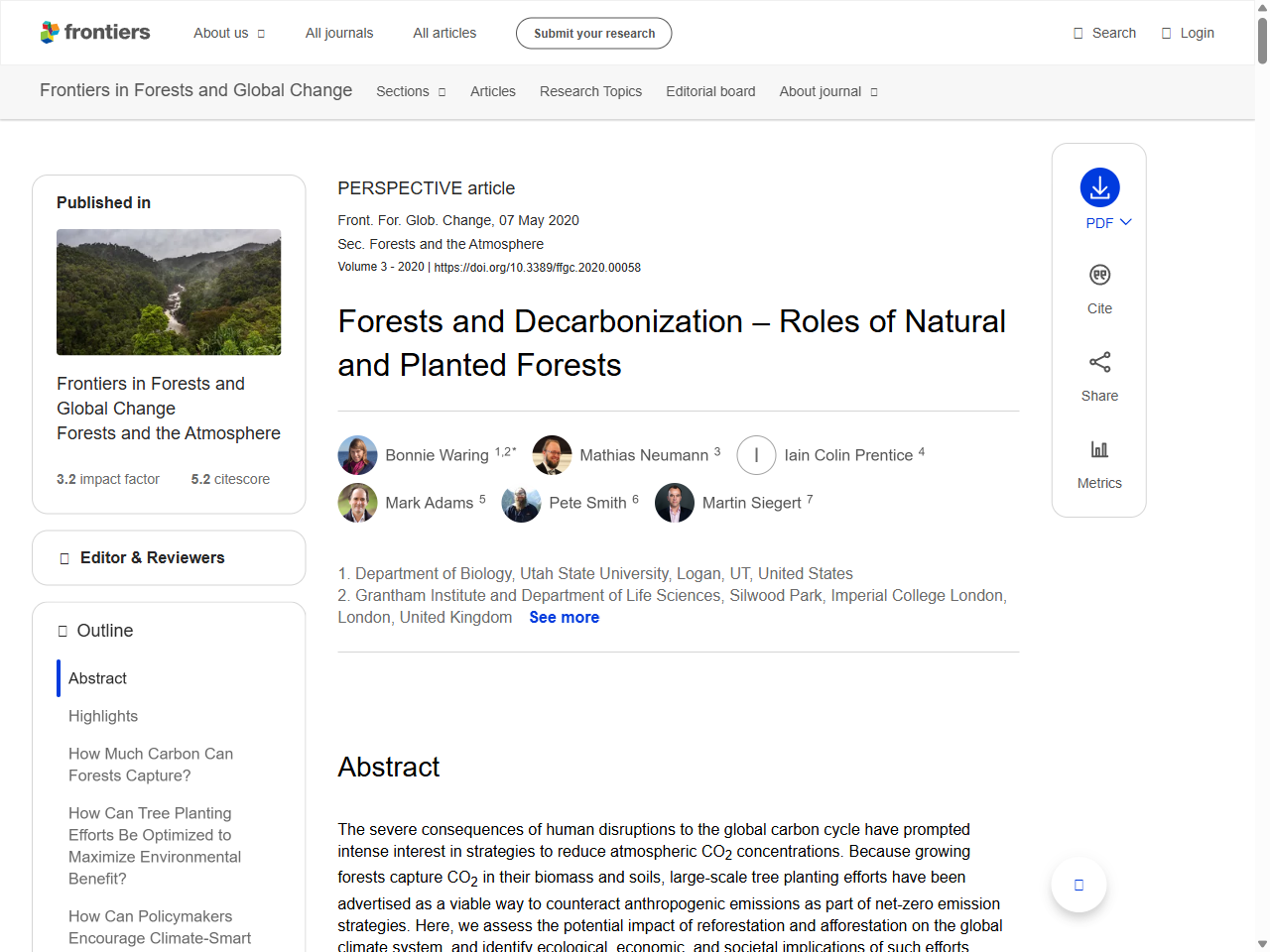
Task: Click the Frontiers logo
Action: pyautogui.click(x=95, y=32)
